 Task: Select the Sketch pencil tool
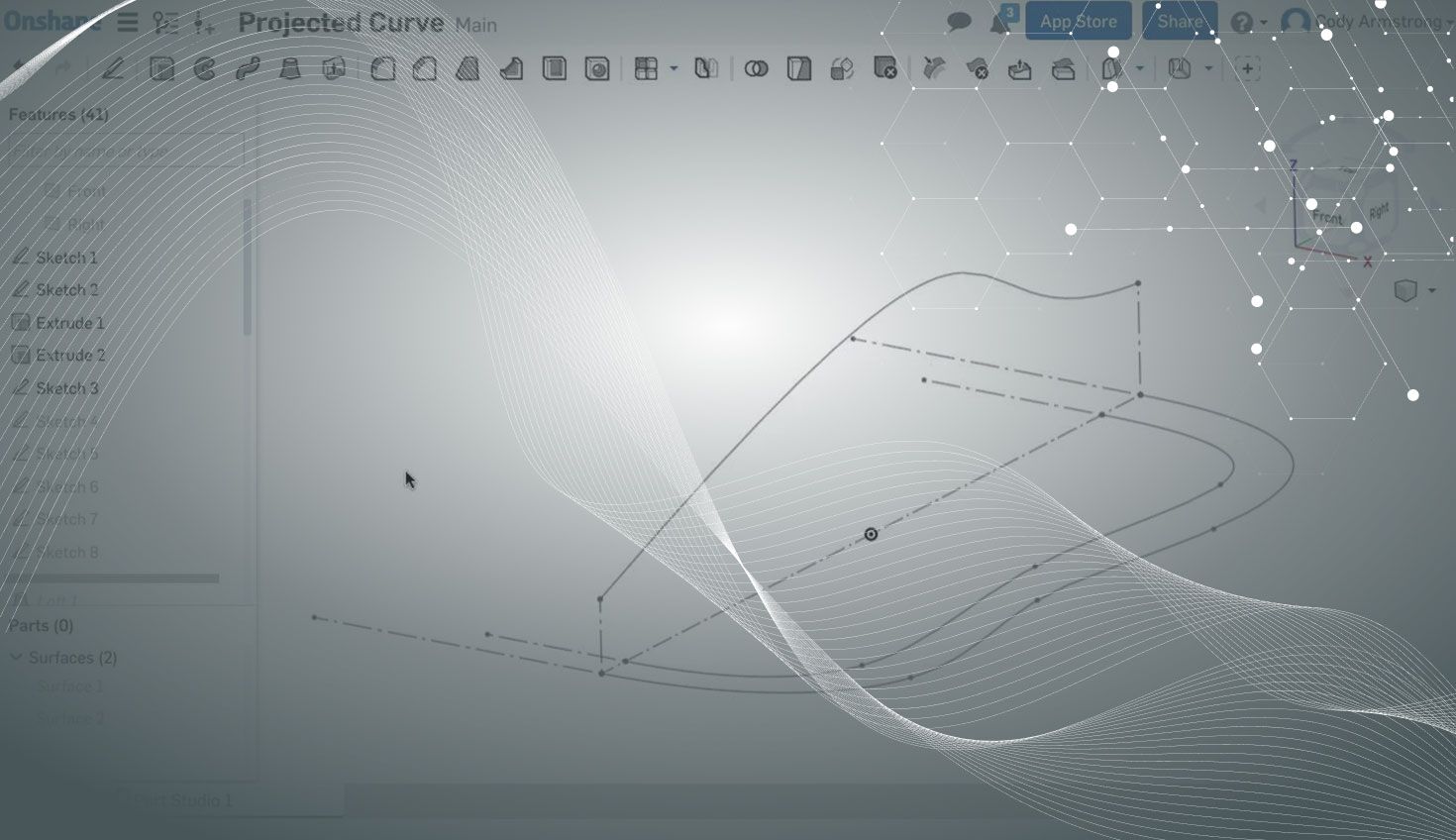click(113, 68)
